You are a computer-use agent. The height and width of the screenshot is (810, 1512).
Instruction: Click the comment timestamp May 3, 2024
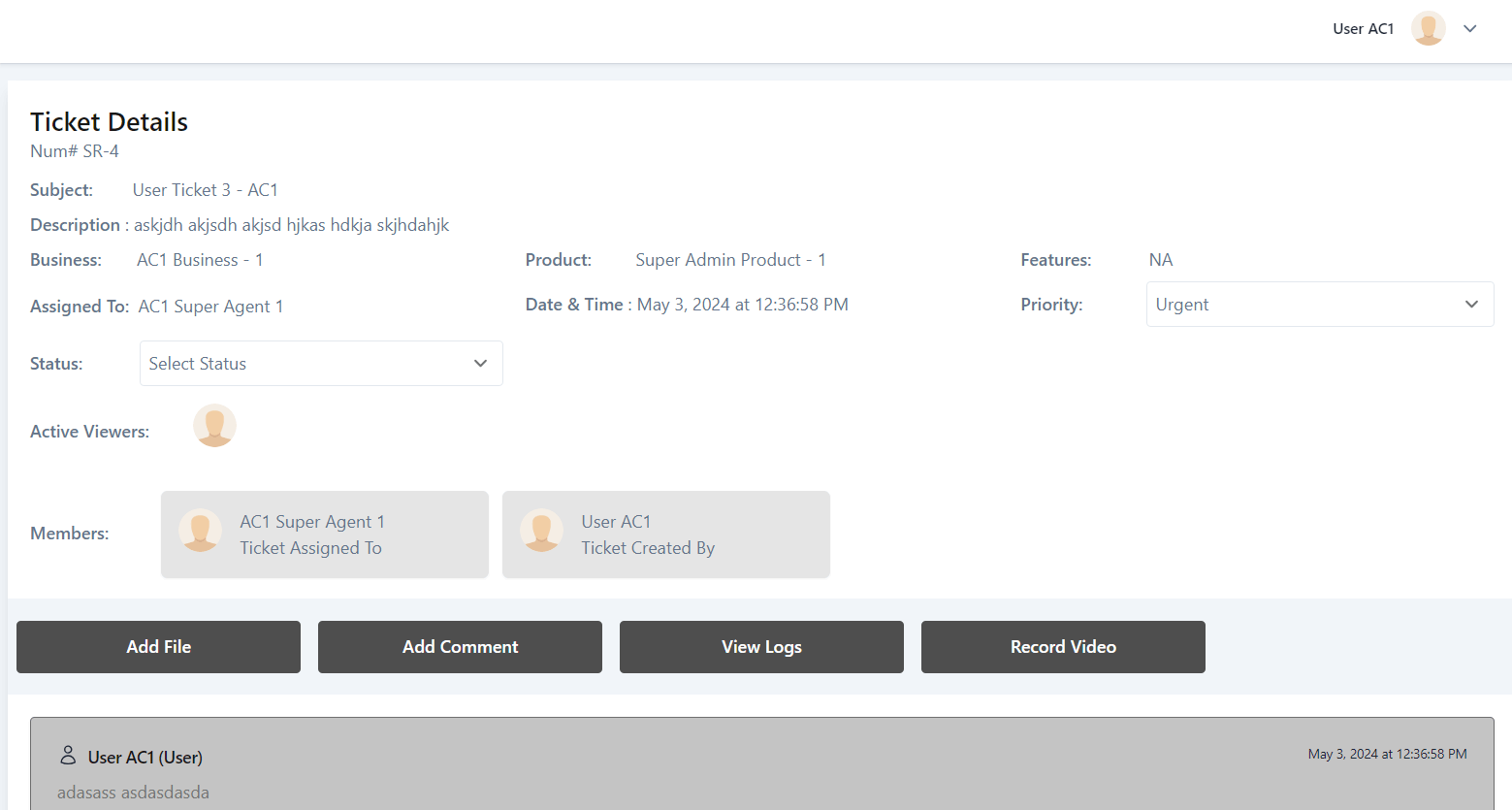[x=1387, y=754]
